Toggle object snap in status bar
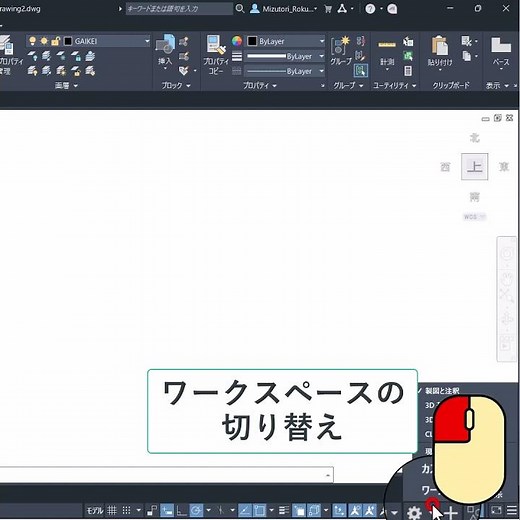The width and height of the screenshot is (520, 520). [x=259, y=510]
